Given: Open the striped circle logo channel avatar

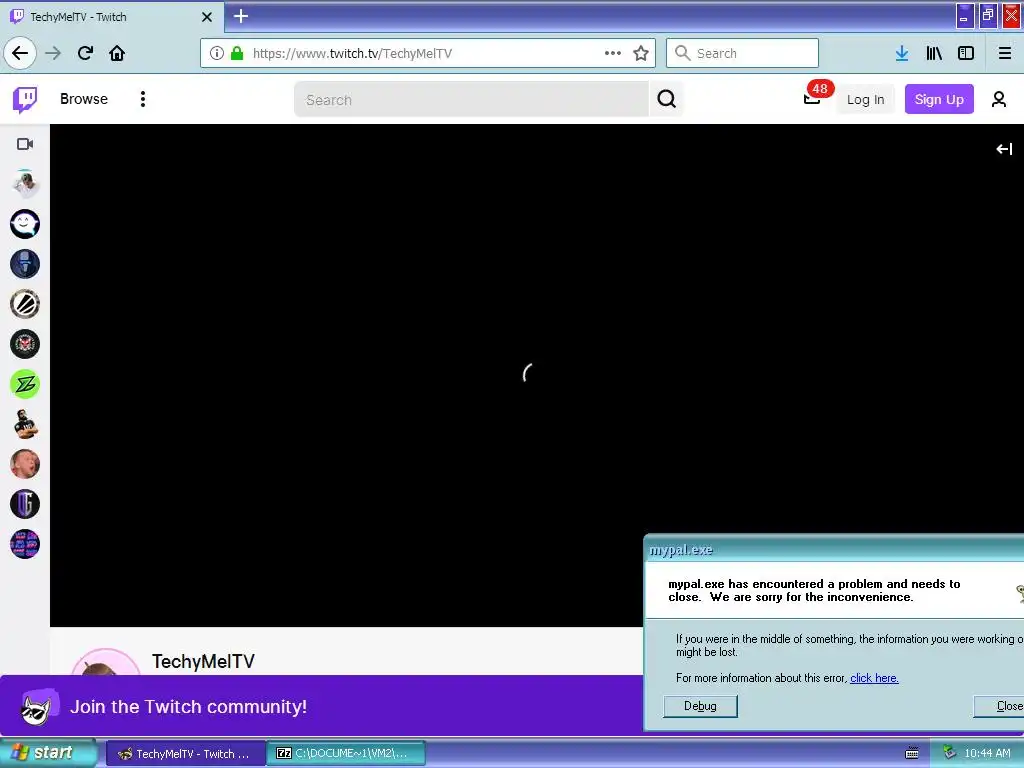Looking at the screenshot, I should 25,304.
